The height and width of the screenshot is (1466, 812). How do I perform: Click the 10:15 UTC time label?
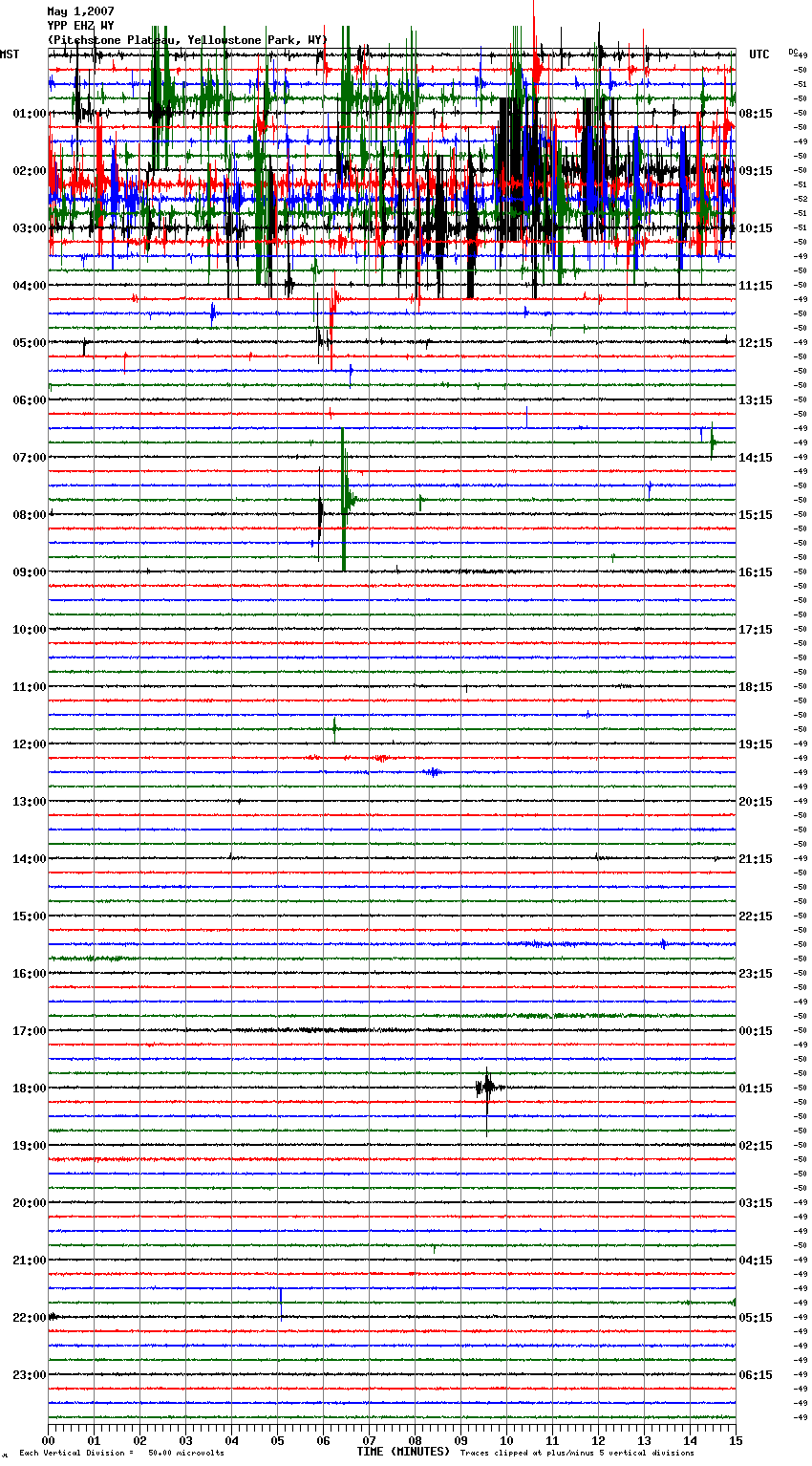(x=756, y=228)
